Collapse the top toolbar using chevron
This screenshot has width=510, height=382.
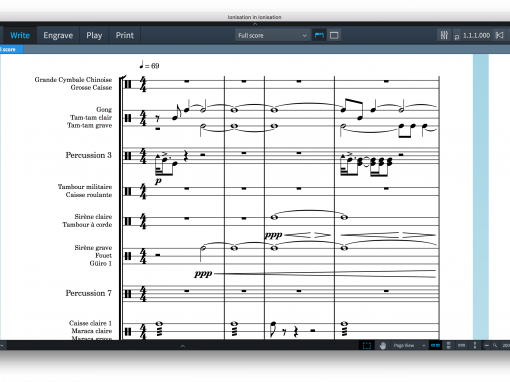pyautogui.click(x=255, y=24)
